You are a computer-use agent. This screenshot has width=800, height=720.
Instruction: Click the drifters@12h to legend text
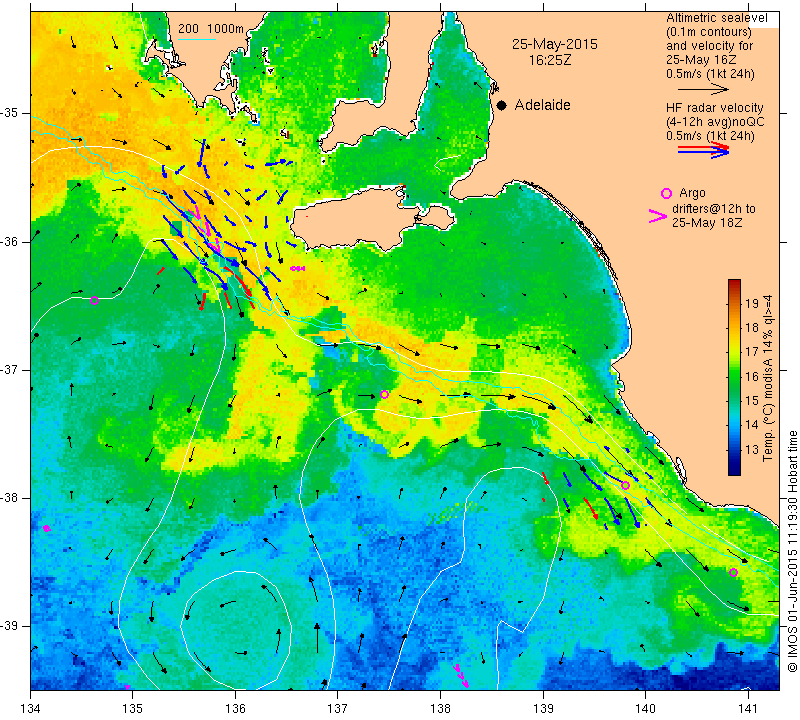tap(714, 209)
